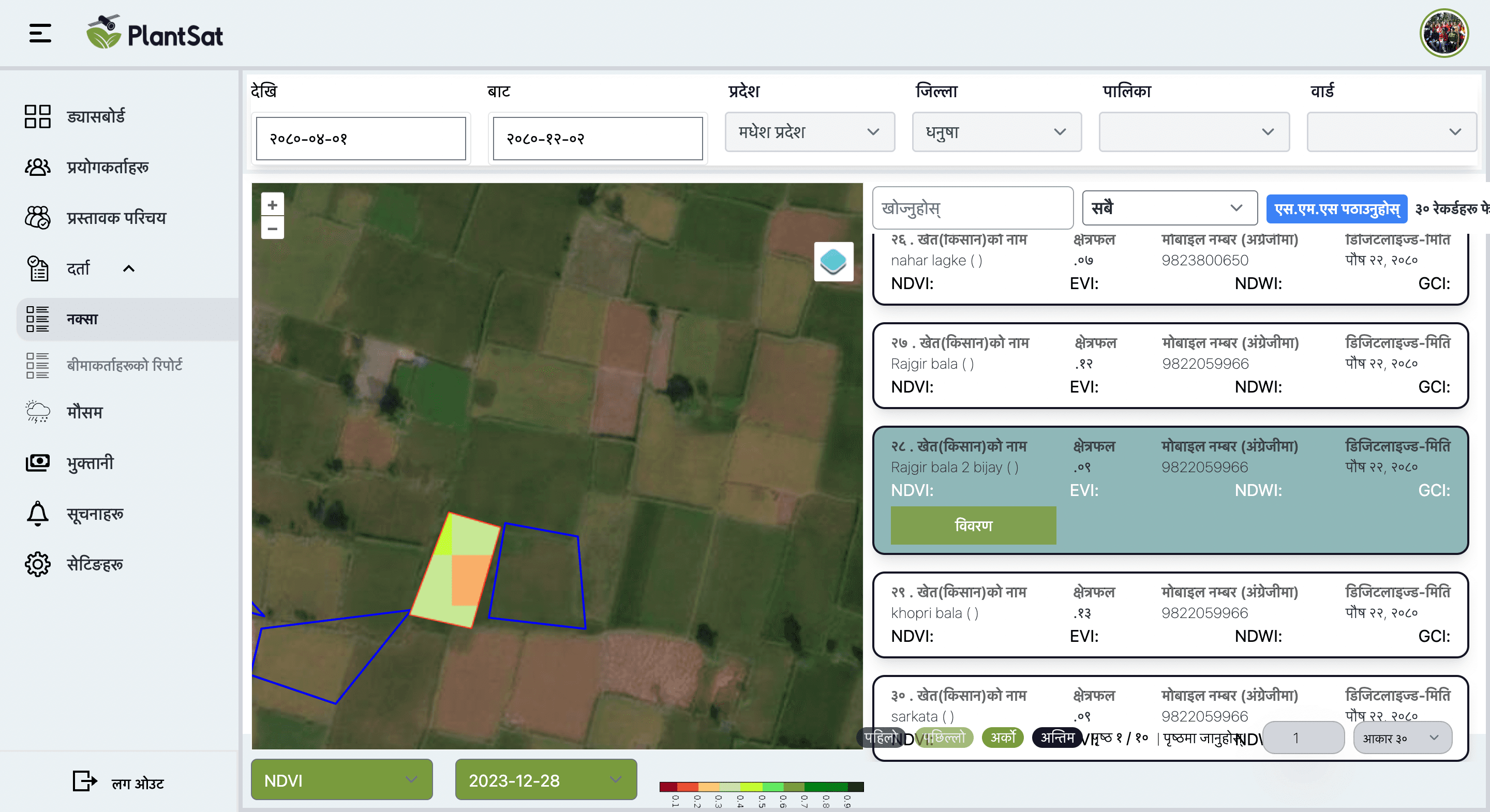This screenshot has height=812, width=1490.
Task: Click the खोज्नुहोस् search field
Action: (x=972, y=208)
